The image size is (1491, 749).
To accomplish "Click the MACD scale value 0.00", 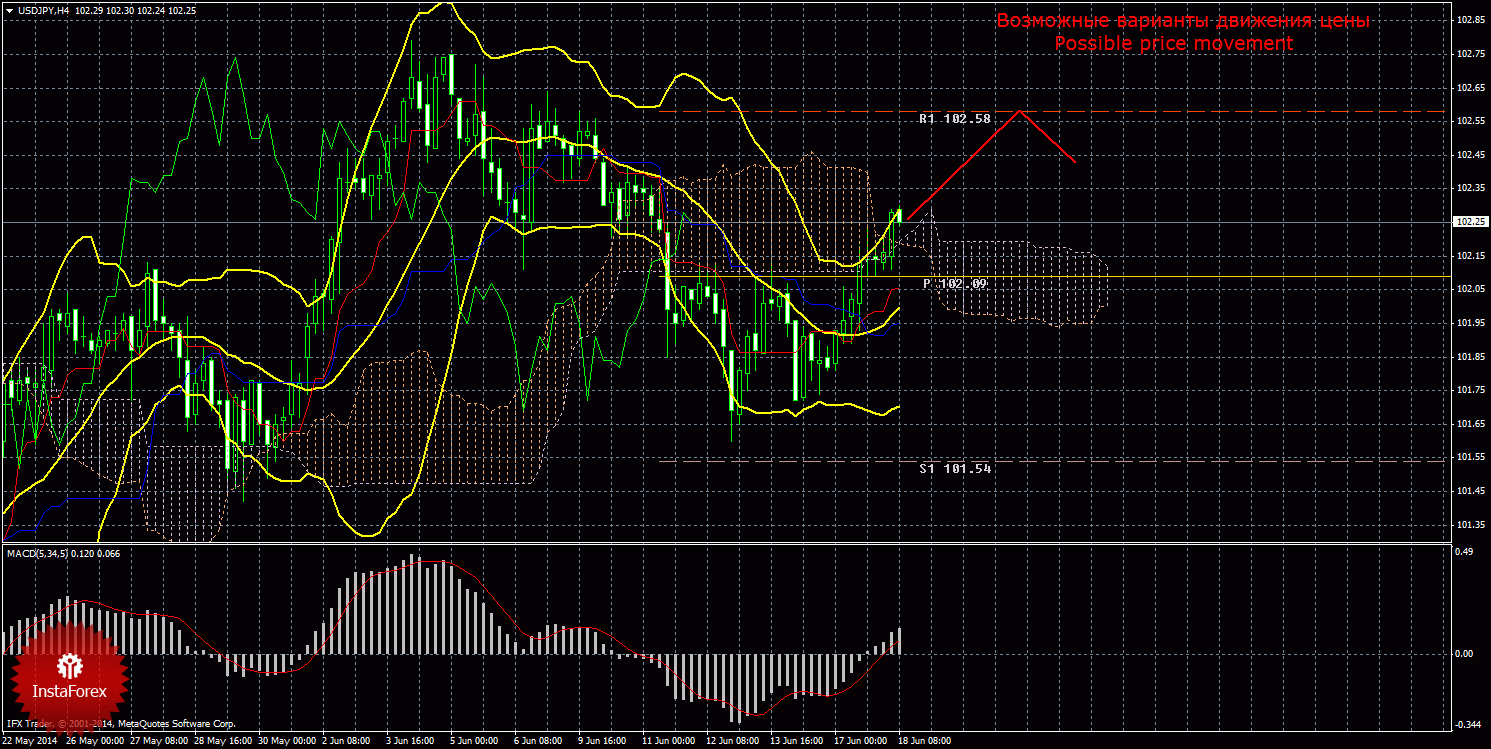I will (1464, 654).
